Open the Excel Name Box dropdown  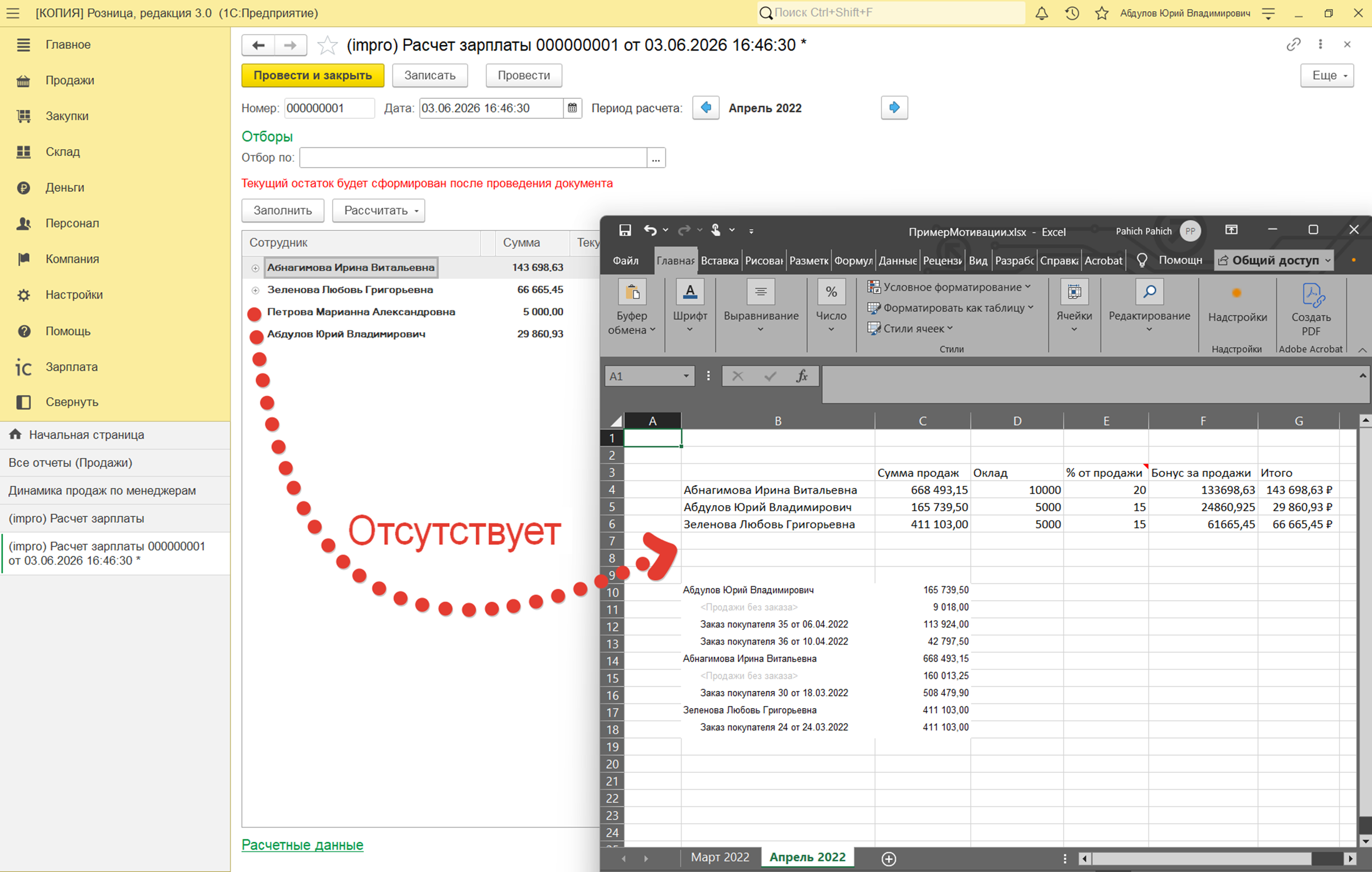686,376
